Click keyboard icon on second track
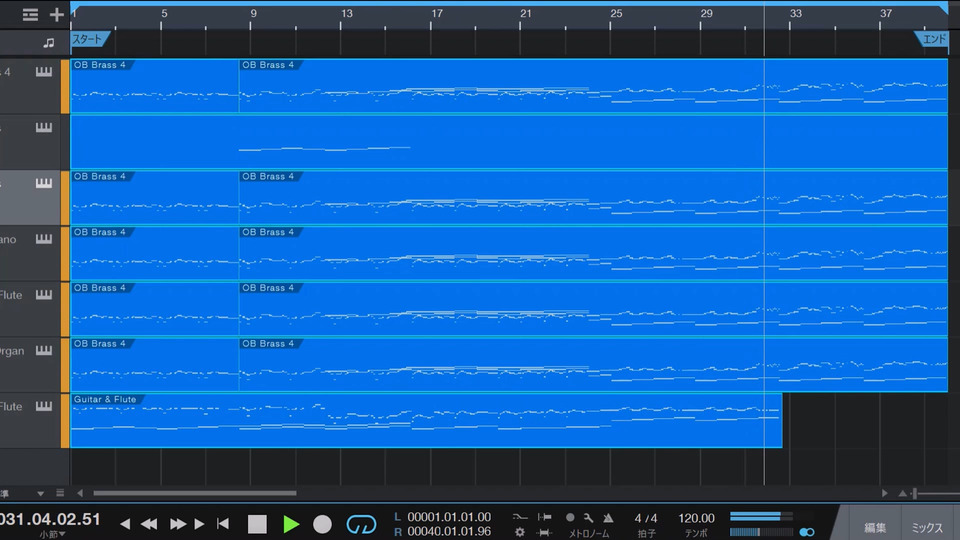 point(43,127)
